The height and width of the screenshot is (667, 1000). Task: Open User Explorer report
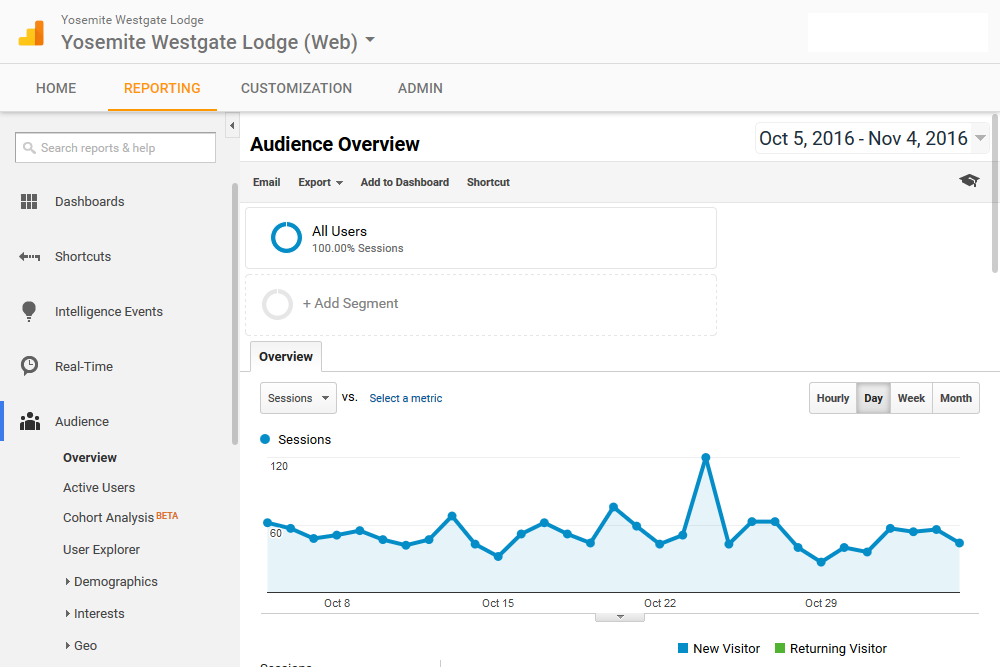point(101,550)
